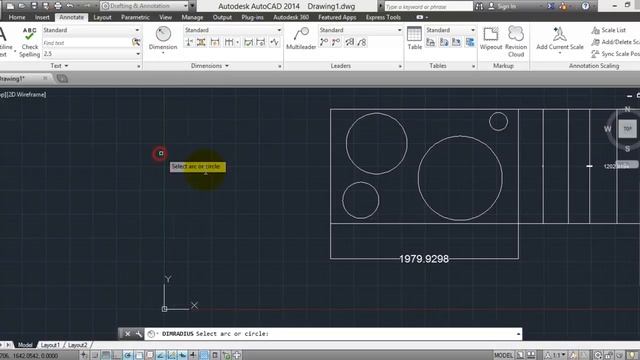The width and height of the screenshot is (640, 360).
Task: Click the dimension Inspect icon
Action: pos(248,42)
